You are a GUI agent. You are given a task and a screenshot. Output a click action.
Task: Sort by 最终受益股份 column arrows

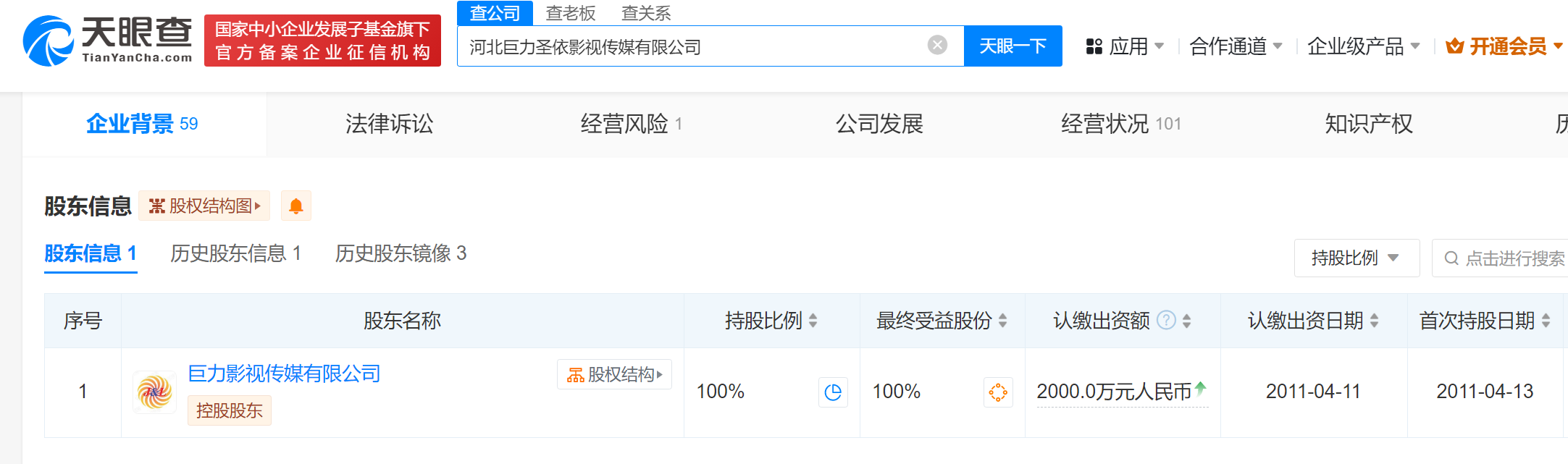(x=1002, y=321)
